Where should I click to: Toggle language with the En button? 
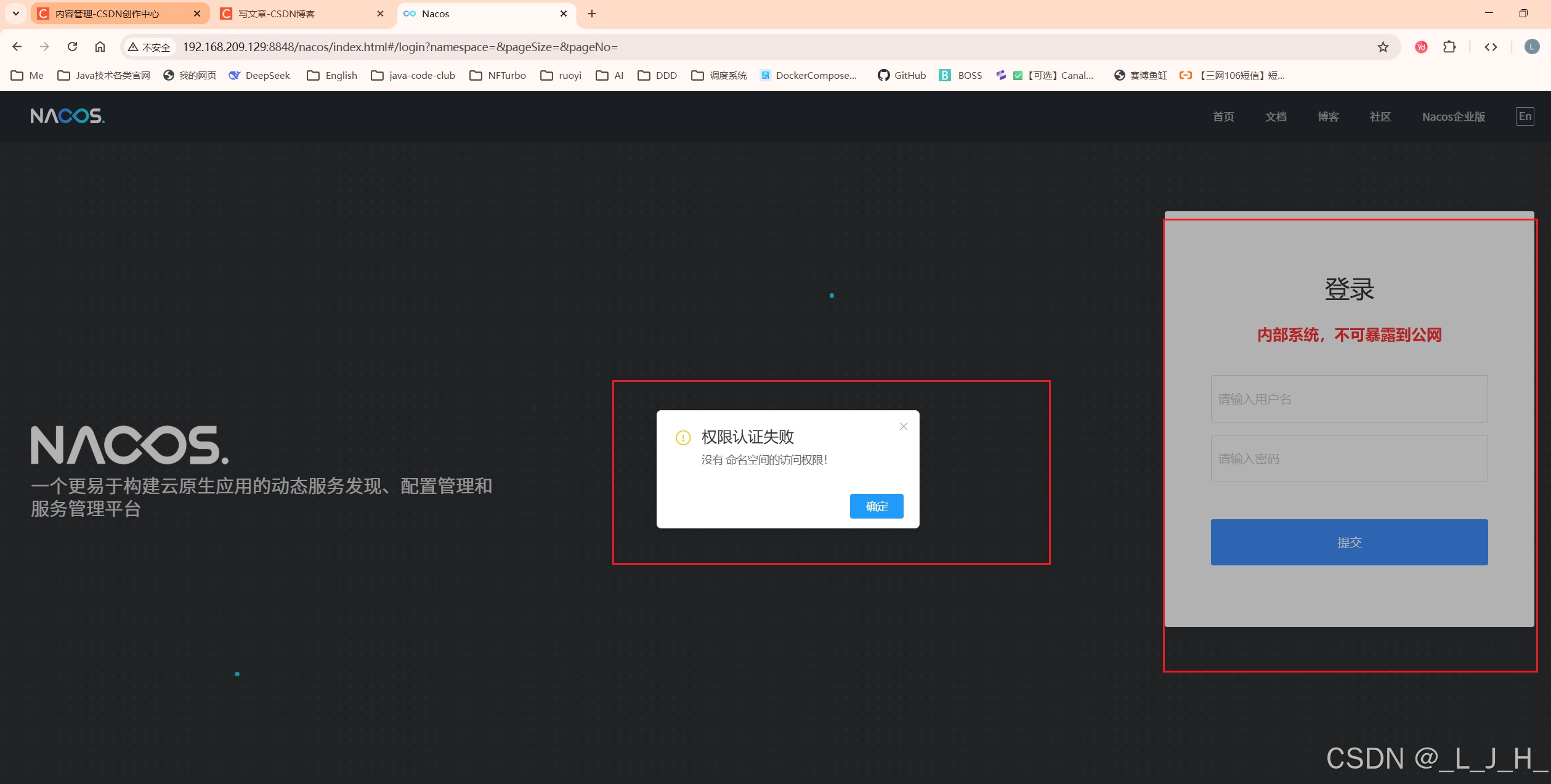pyautogui.click(x=1525, y=116)
